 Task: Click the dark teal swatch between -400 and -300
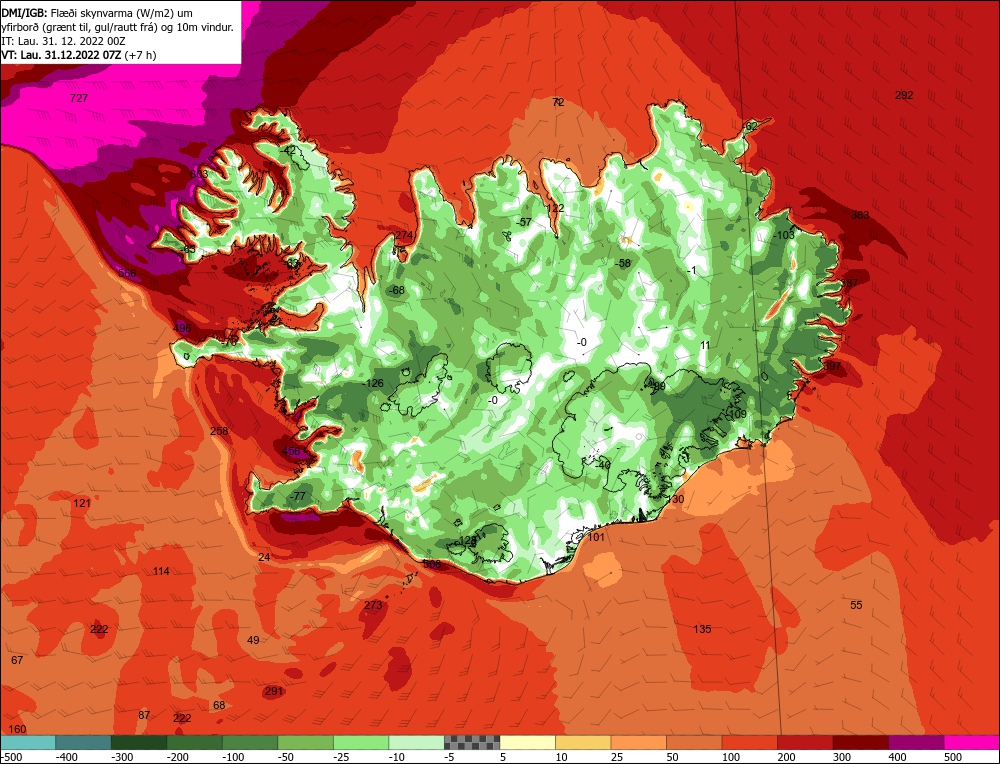[x=84, y=742]
